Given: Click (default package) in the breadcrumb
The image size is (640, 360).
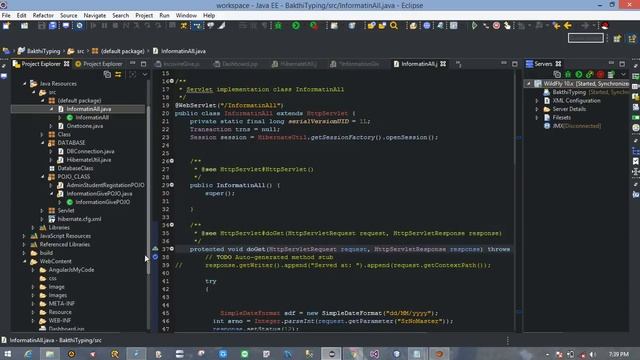Looking at the screenshot, I should click(x=122, y=51).
